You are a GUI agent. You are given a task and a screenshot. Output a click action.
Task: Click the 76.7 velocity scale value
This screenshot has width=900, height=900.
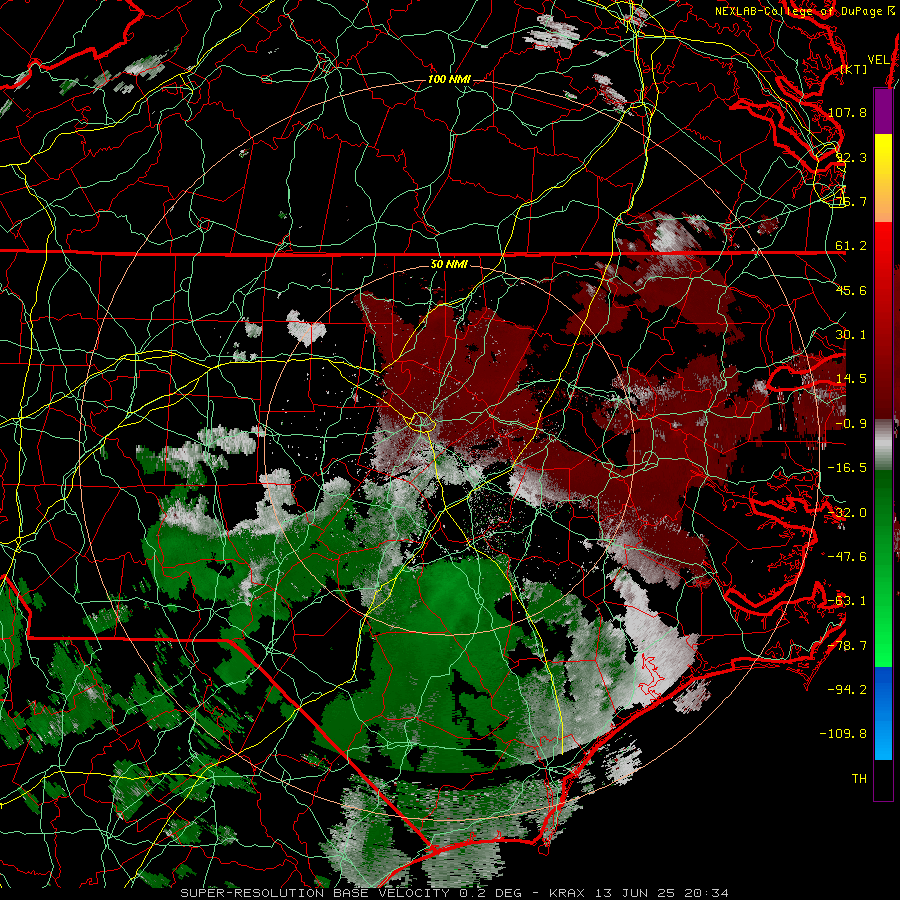[x=851, y=201]
